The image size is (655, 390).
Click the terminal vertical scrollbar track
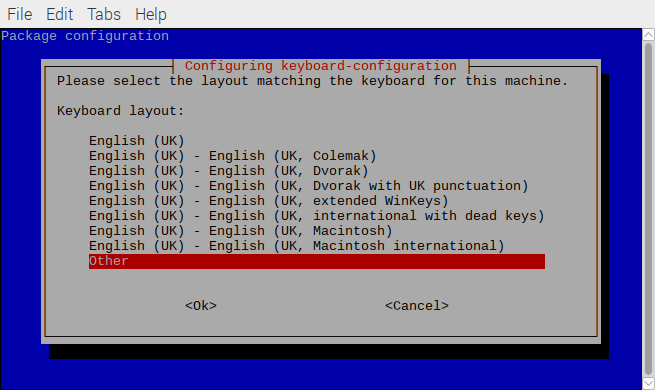[648, 209]
